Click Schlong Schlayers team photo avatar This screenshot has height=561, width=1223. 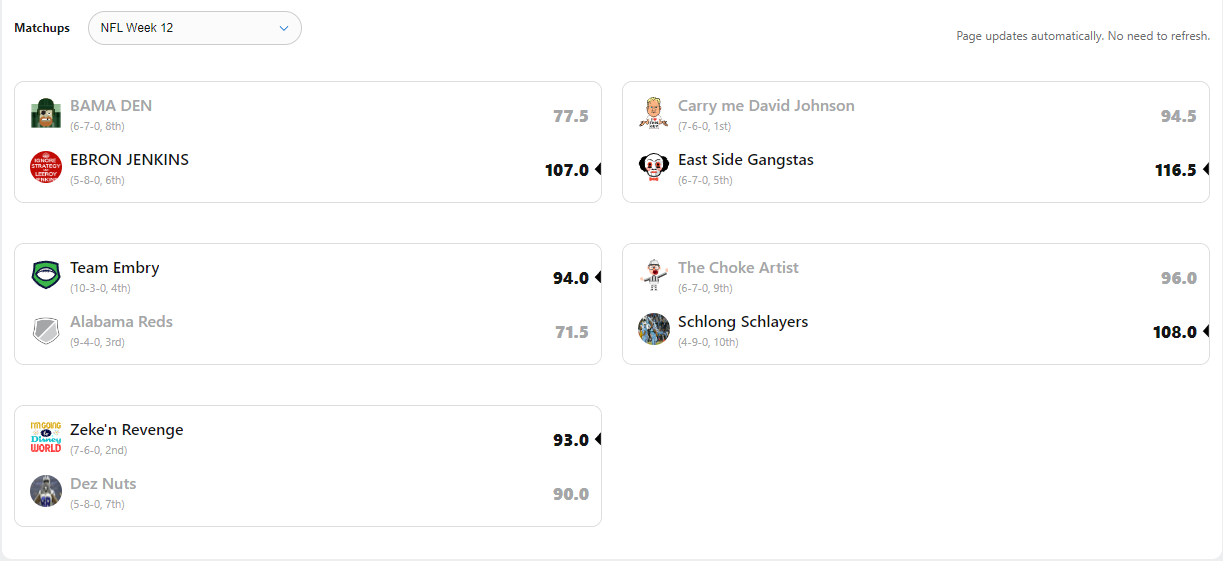tap(654, 329)
